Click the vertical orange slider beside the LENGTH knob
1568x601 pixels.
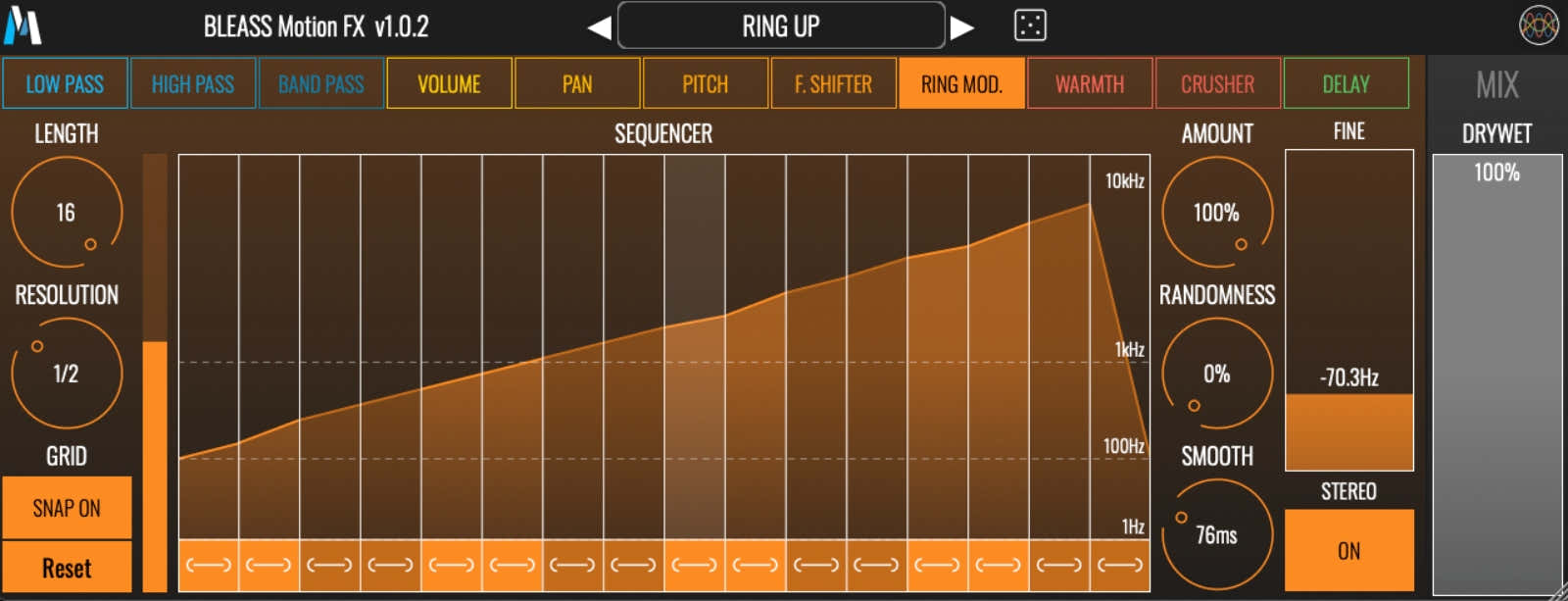coord(155,373)
